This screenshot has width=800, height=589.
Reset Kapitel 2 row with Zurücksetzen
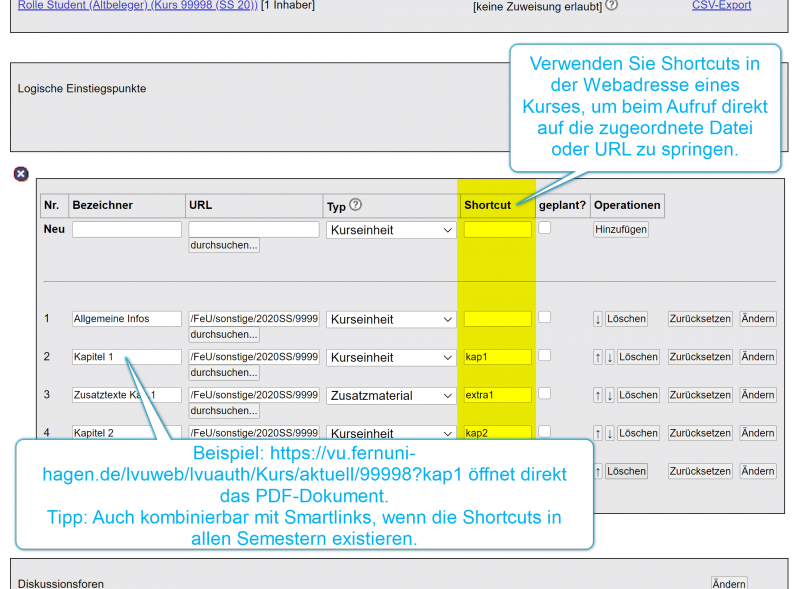click(x=700, y=433)
